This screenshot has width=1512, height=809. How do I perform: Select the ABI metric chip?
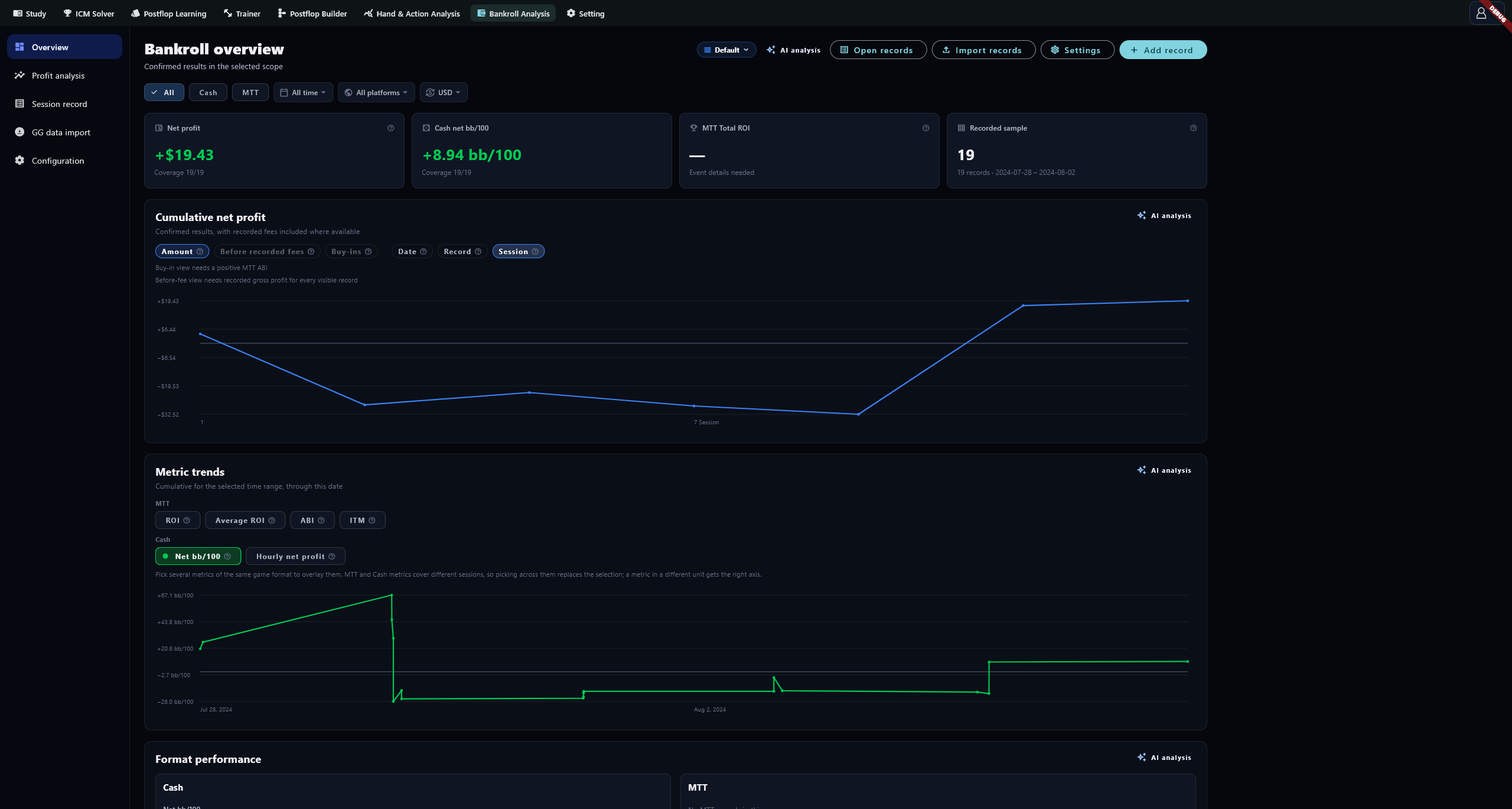(x=312, y=521)
